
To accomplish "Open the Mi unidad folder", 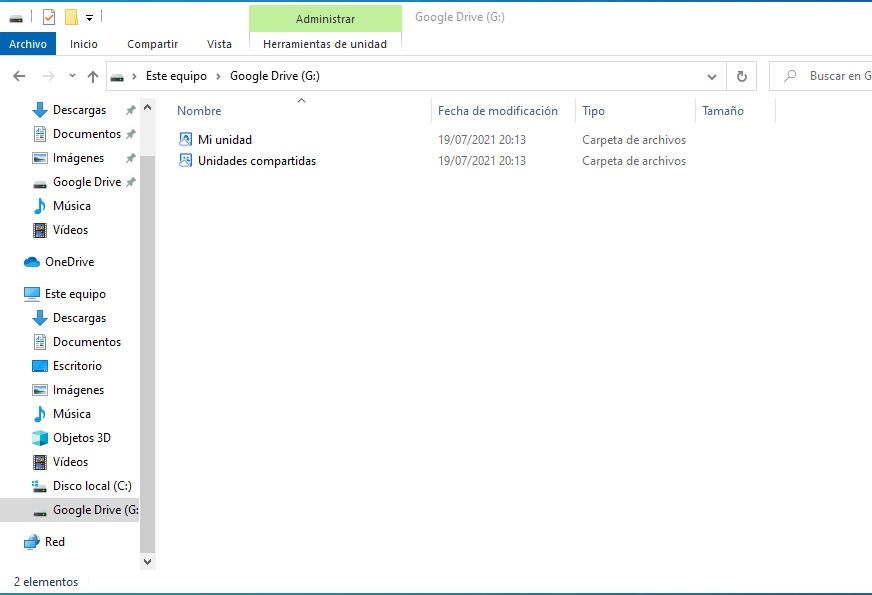I will 224,140.
